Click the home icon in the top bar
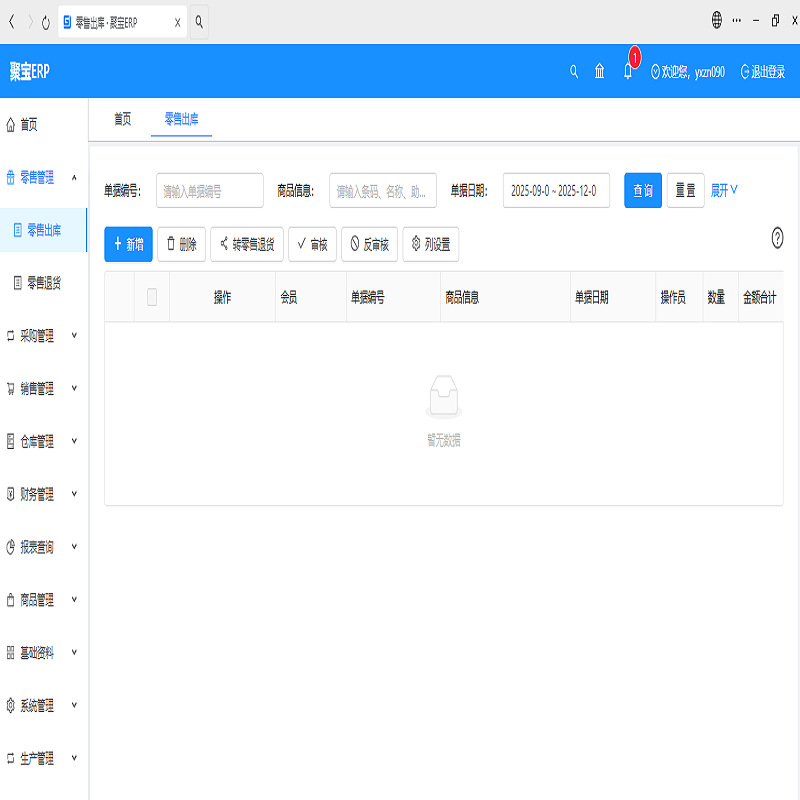 (x=600, y=71)
